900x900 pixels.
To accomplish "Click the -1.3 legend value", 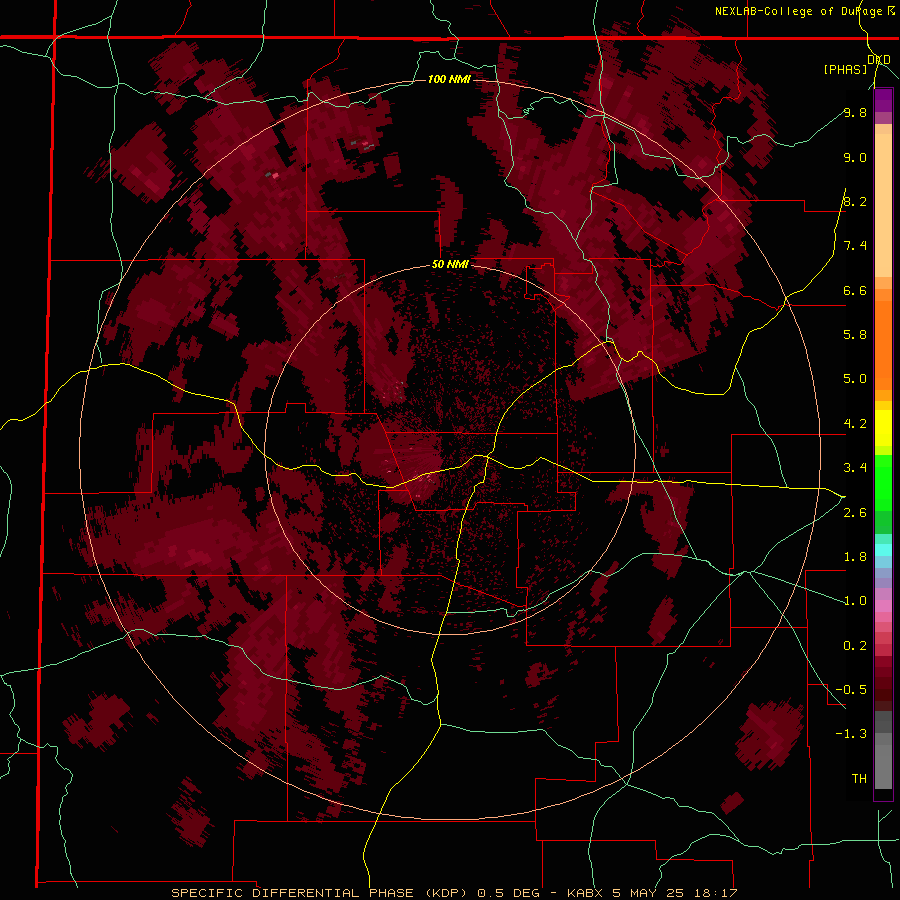I will click(x=852, y=734).
